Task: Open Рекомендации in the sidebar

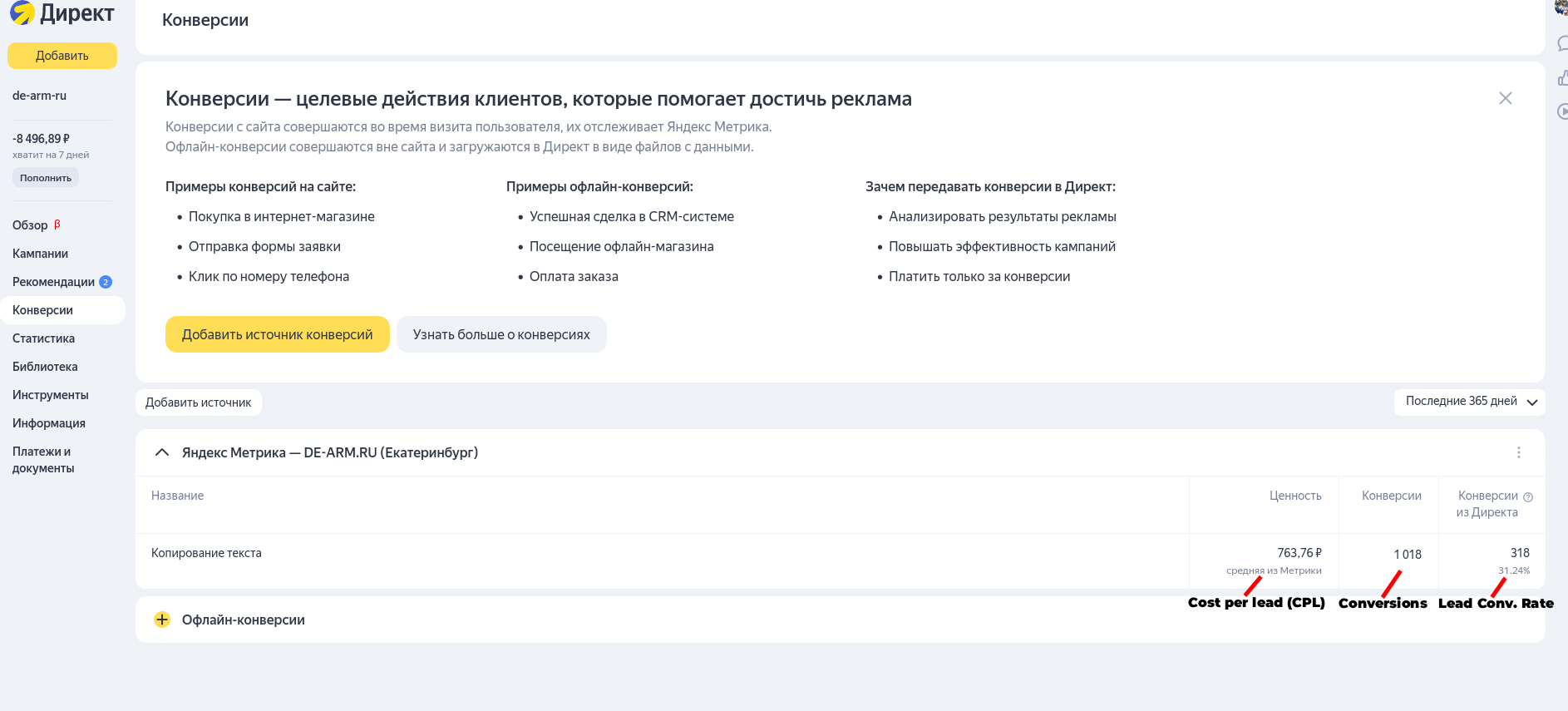Action: pyautogui.click(x=53, y=282)
